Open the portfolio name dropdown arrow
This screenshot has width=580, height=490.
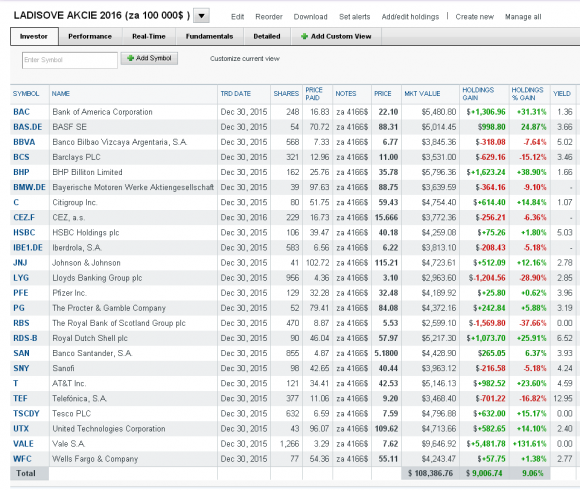click(202, 16)
